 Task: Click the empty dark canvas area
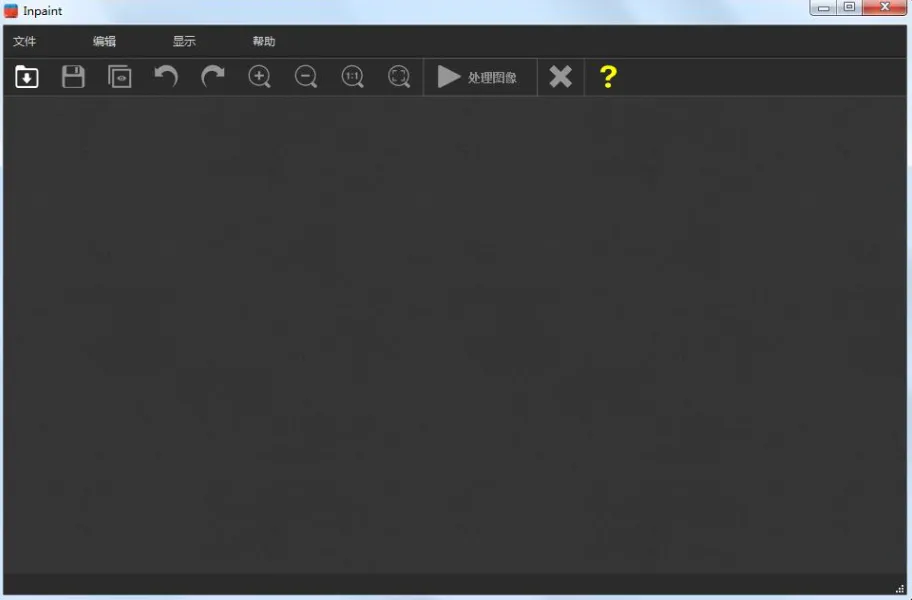(x=455, y=334)
